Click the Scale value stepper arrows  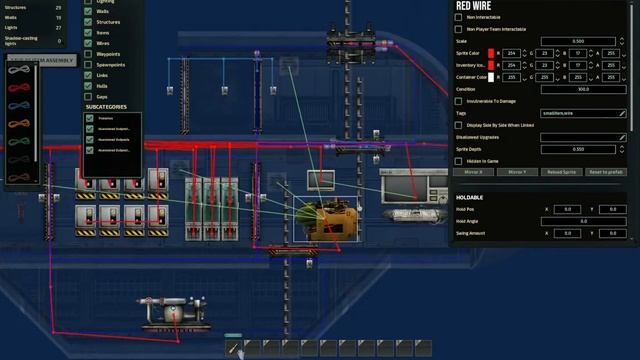(622, 41)
